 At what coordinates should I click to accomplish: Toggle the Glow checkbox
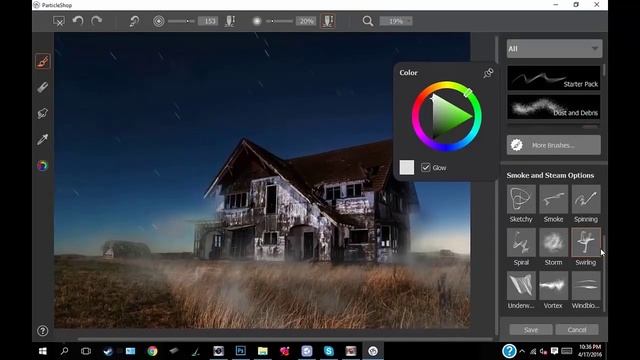(426, 167)
